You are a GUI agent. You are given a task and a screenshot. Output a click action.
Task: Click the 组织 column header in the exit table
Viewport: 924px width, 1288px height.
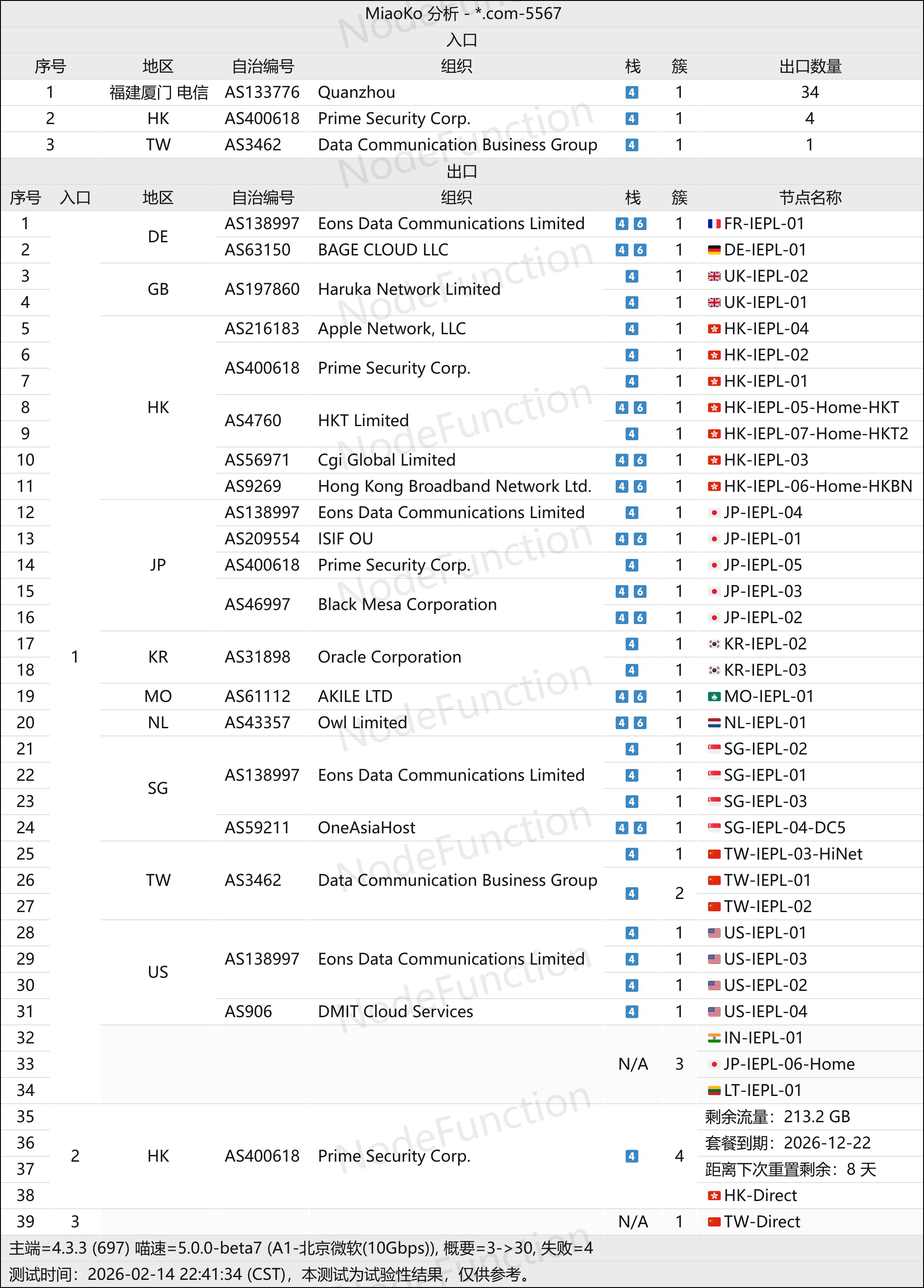click(456, 197)
